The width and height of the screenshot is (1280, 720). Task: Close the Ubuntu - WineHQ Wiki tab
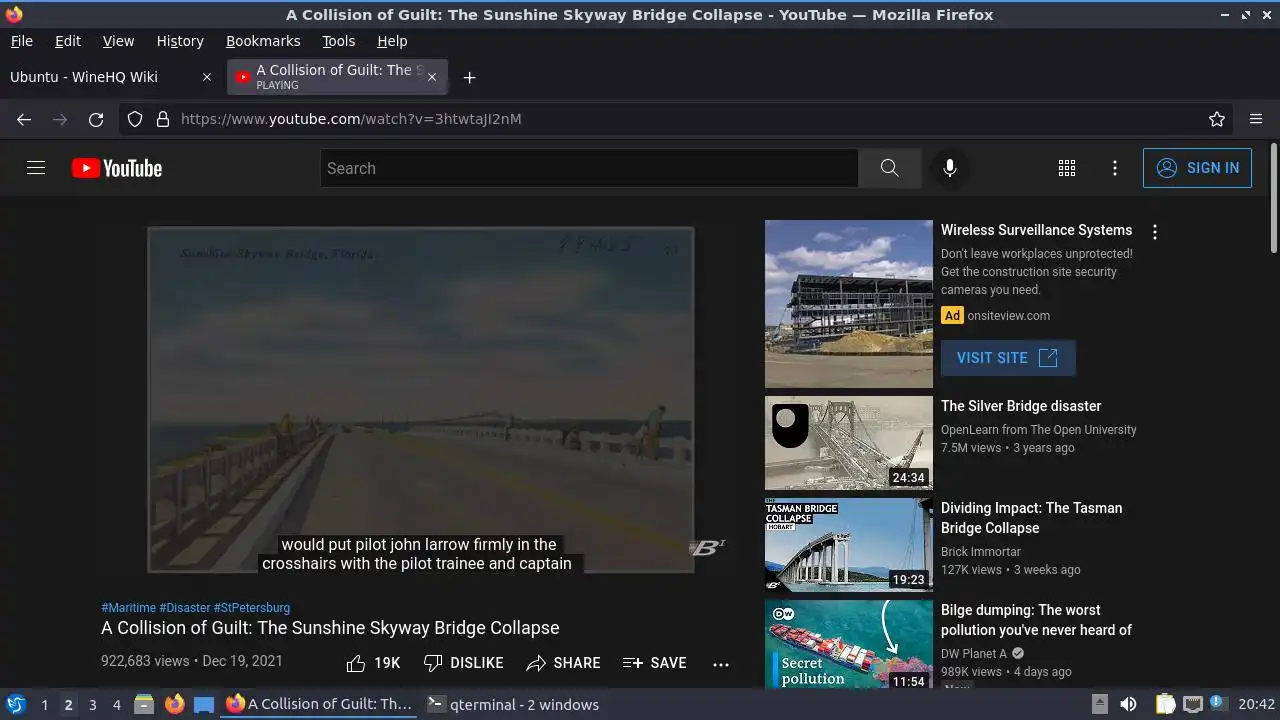click(x=207, y=77)
